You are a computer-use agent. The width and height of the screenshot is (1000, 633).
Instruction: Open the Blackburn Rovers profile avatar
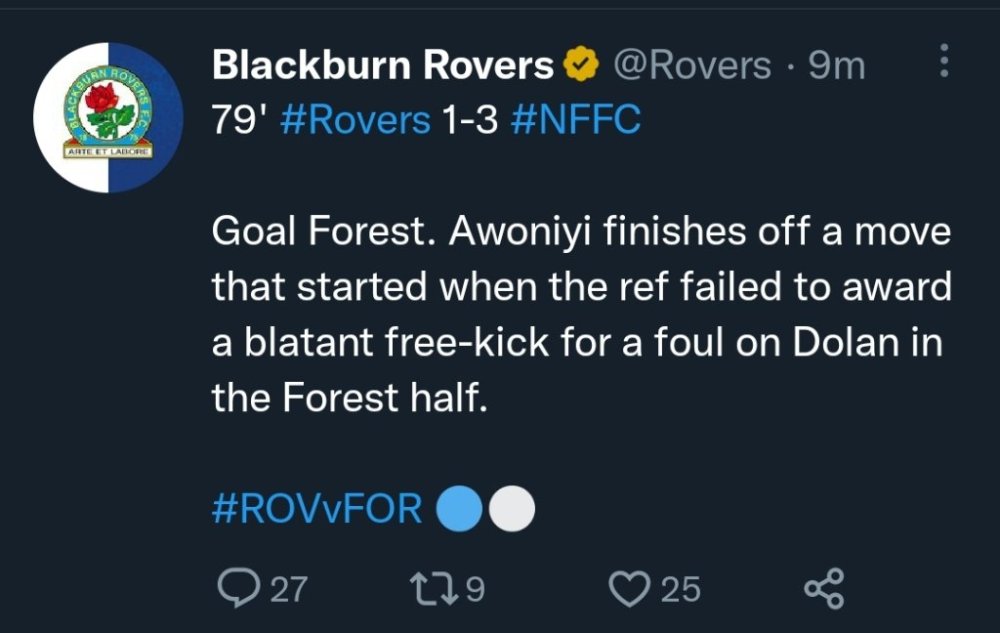(x=108, y=117)
